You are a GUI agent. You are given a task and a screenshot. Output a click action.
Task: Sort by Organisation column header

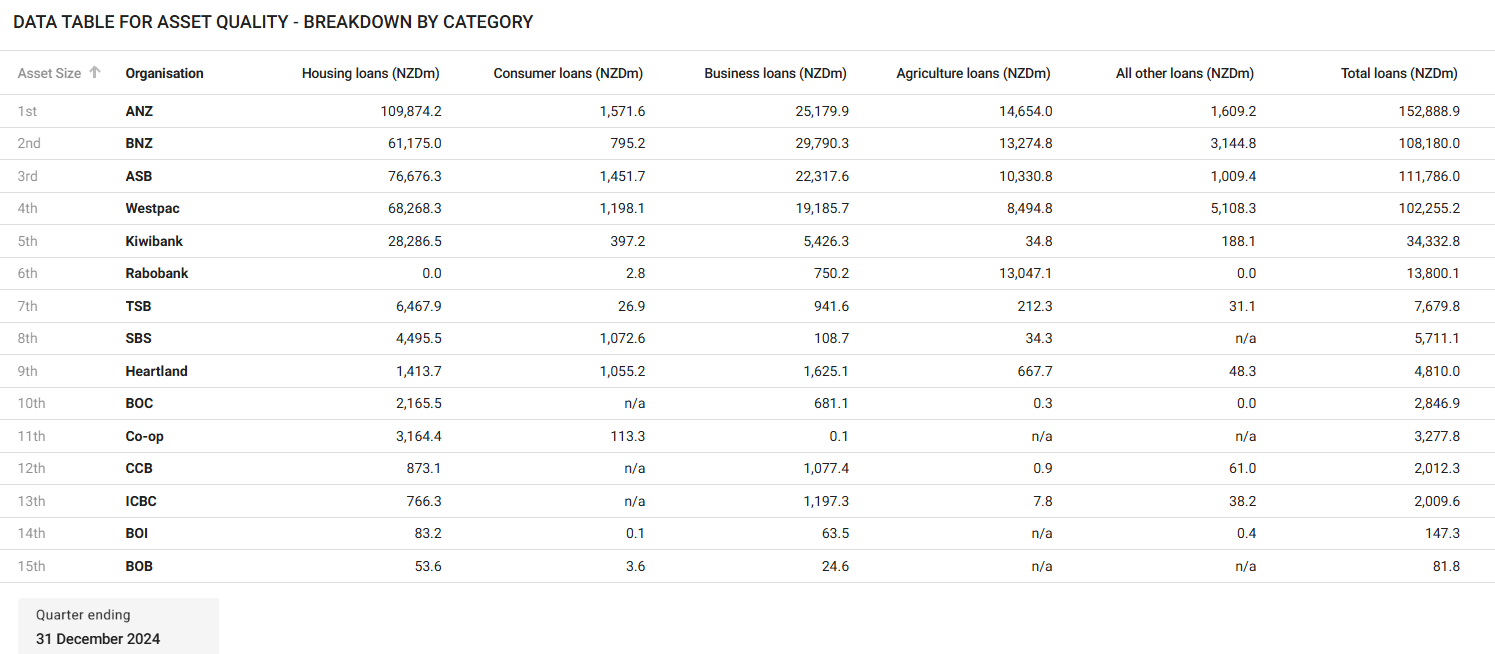click(x=164, y=73)
